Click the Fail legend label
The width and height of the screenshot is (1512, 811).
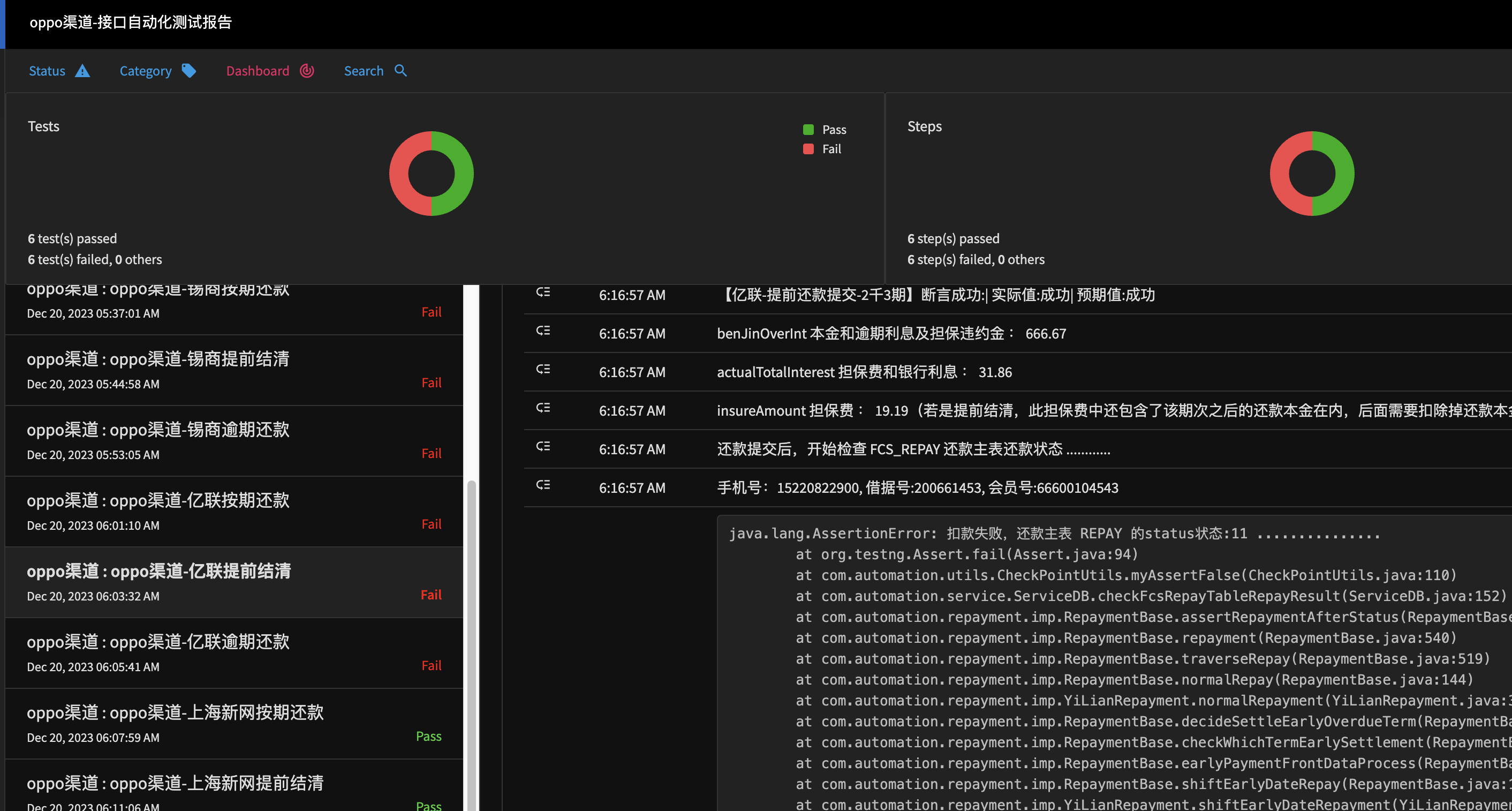(831, 148)
